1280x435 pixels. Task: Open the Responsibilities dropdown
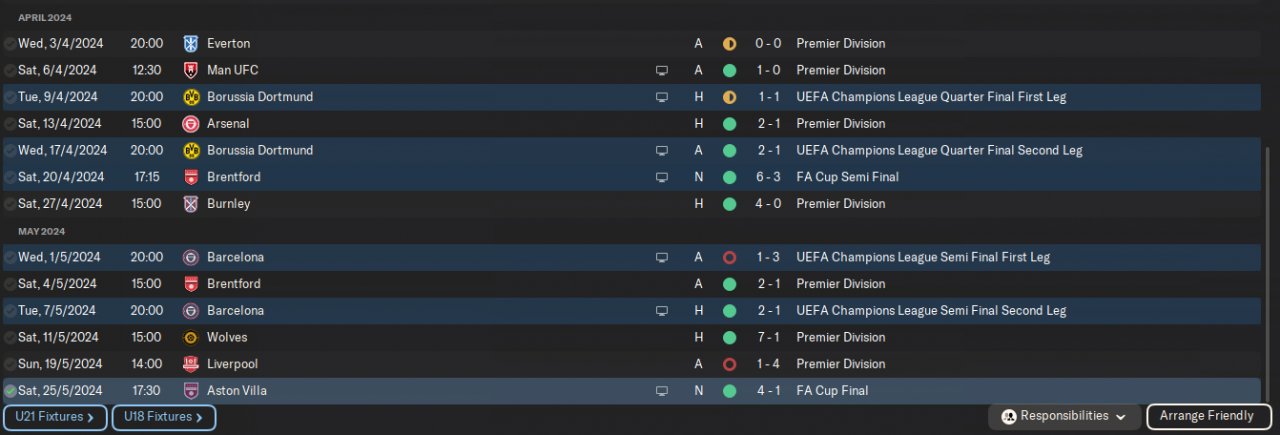point(1067,416)
